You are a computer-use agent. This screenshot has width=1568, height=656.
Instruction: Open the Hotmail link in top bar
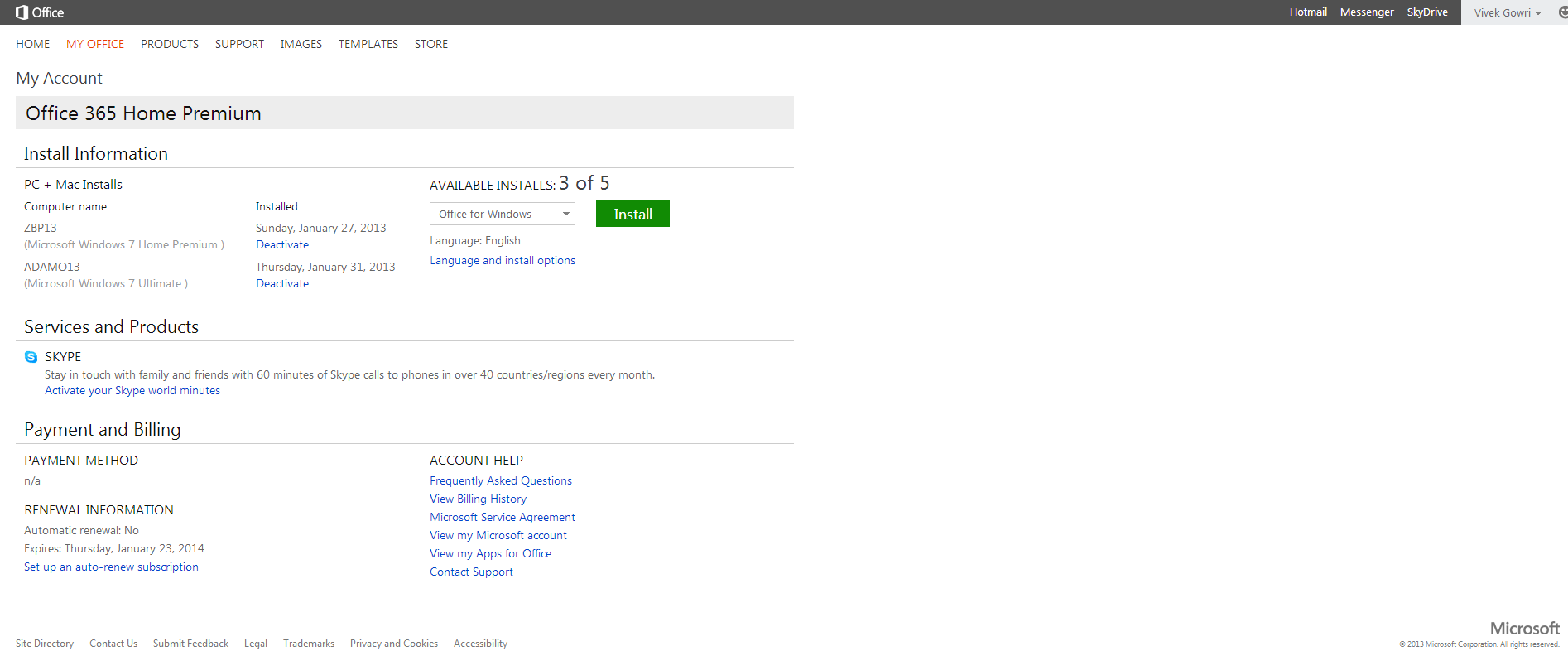[1308, 12]
